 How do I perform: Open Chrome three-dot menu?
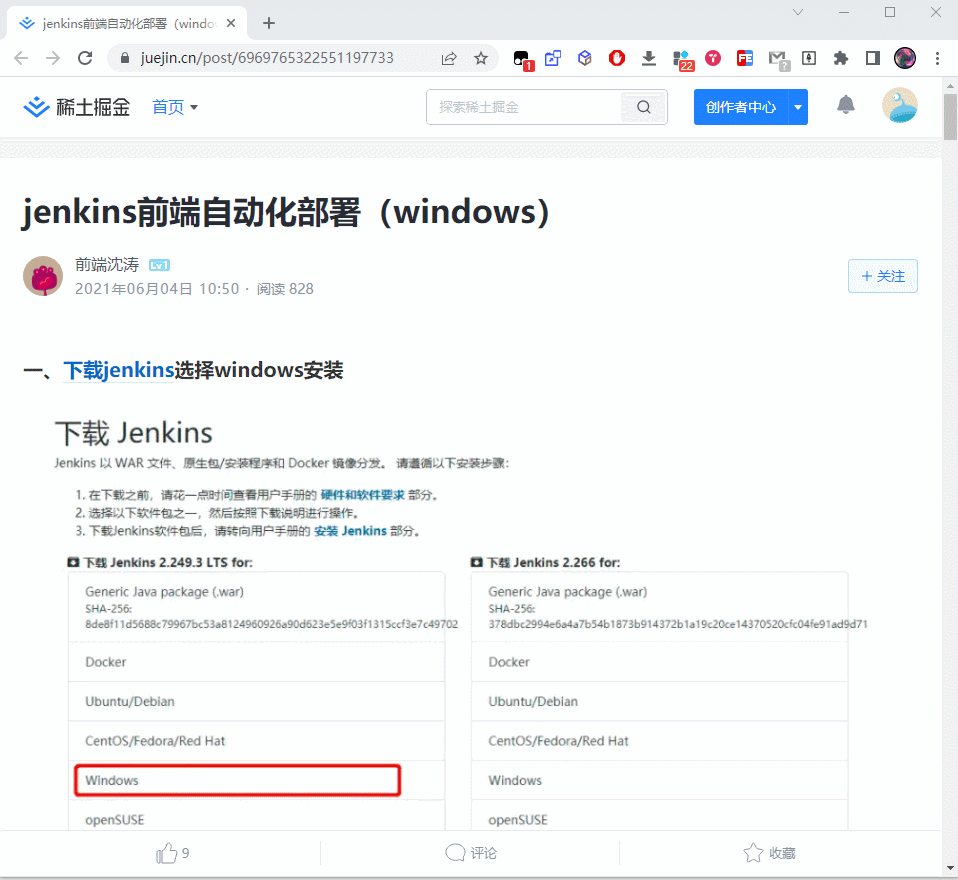(937, 58)
